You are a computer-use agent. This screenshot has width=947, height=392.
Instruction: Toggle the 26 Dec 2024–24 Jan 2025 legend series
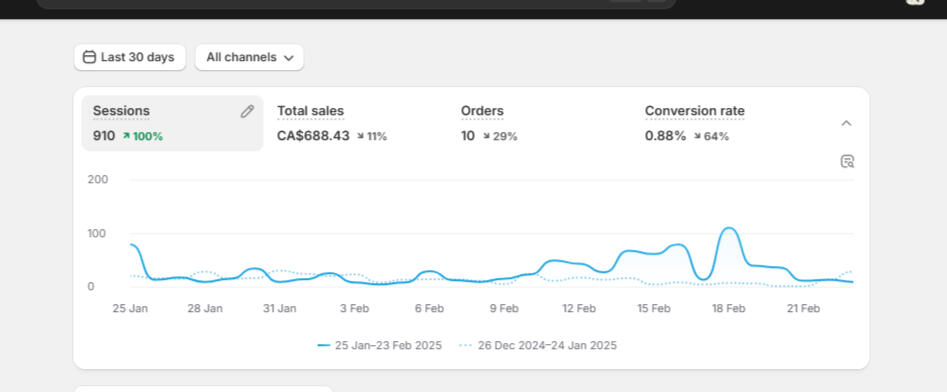pyautogui.click(x=538, y=345)
